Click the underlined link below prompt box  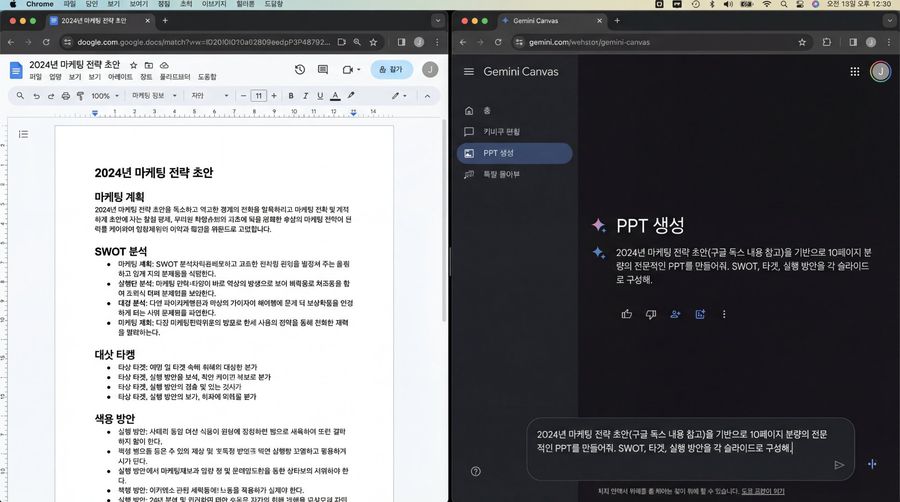(x=763, y=491)
